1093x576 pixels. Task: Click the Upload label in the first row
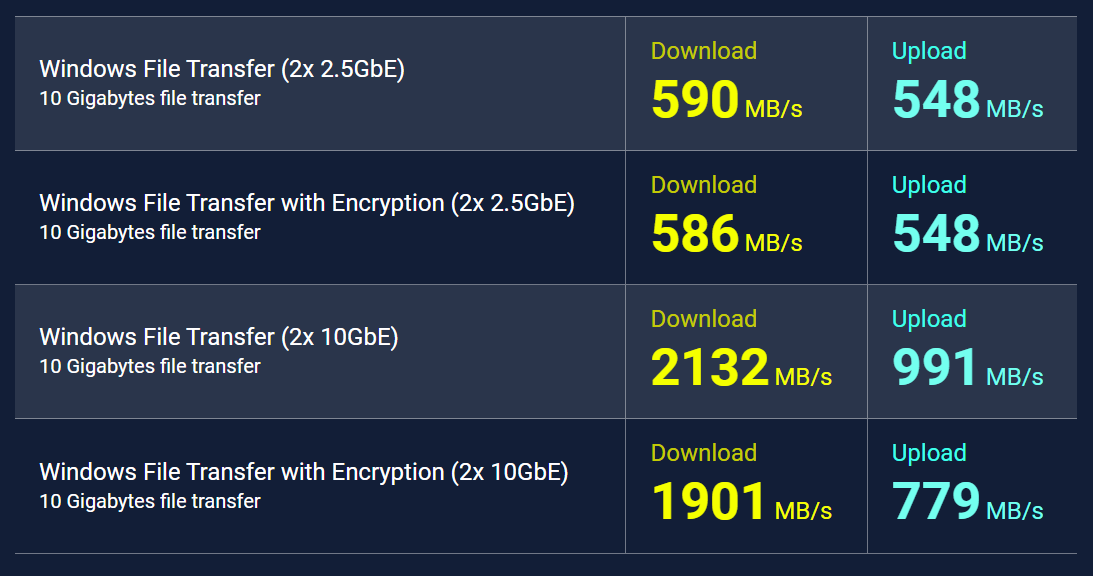928,51
